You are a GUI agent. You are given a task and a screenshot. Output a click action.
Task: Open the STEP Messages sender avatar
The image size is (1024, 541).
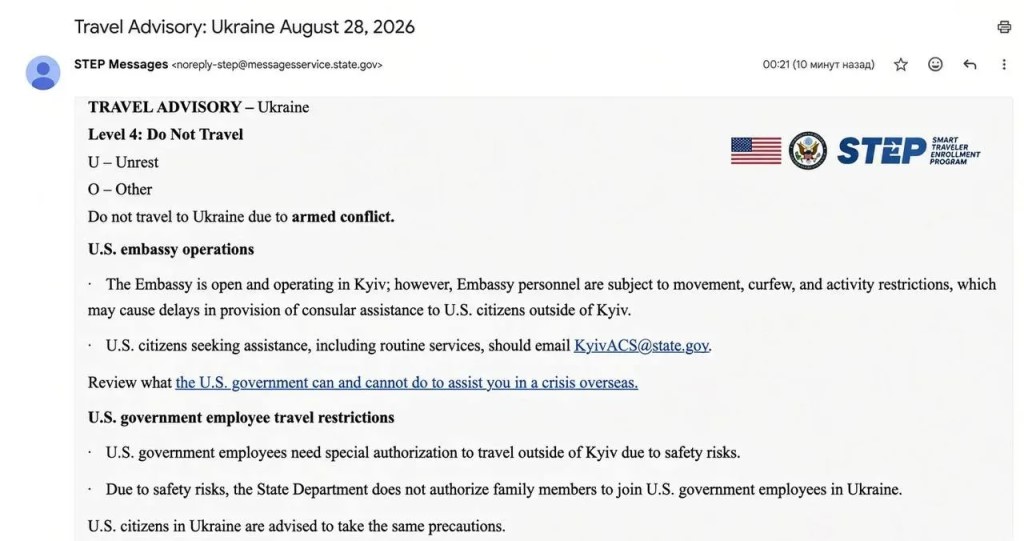click(43, 73)
